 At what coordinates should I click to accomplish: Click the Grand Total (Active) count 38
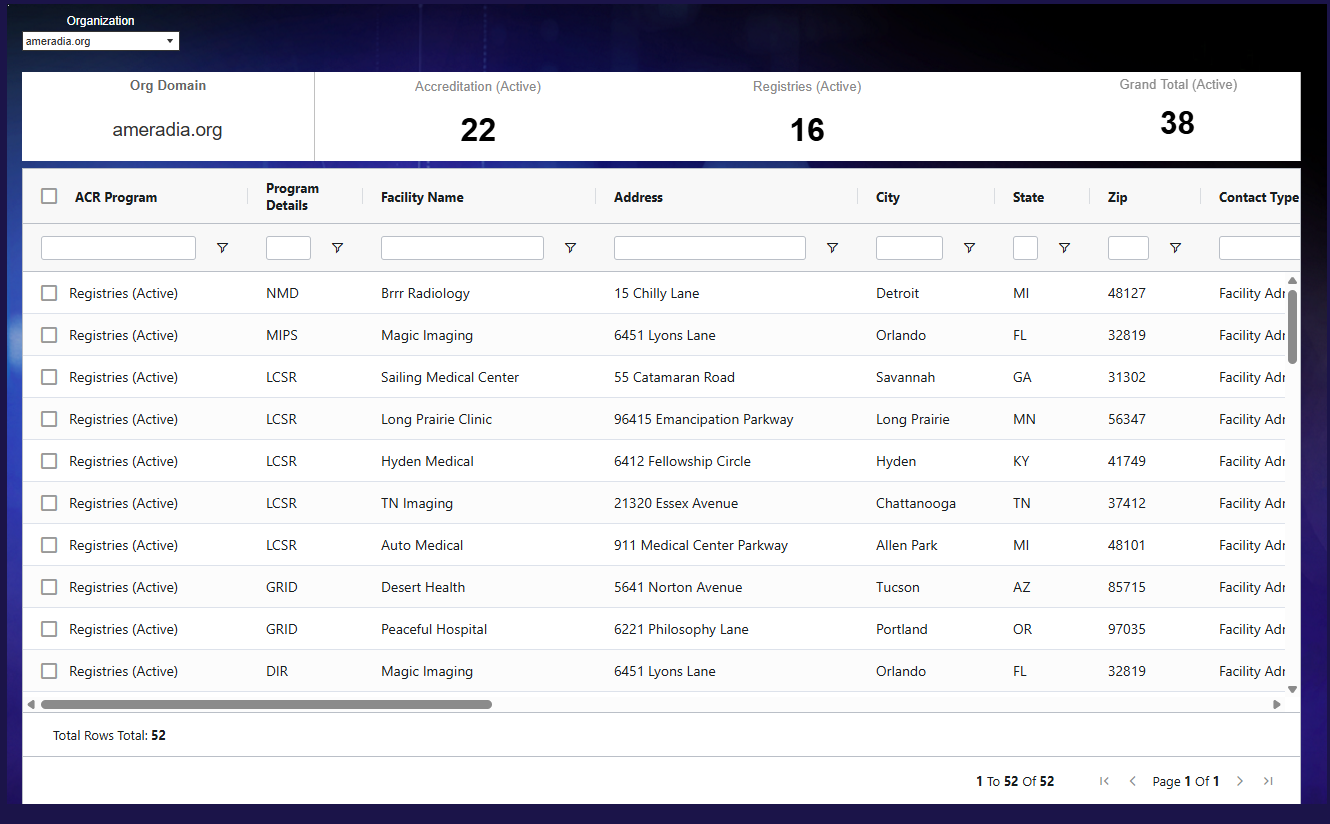1177,123
